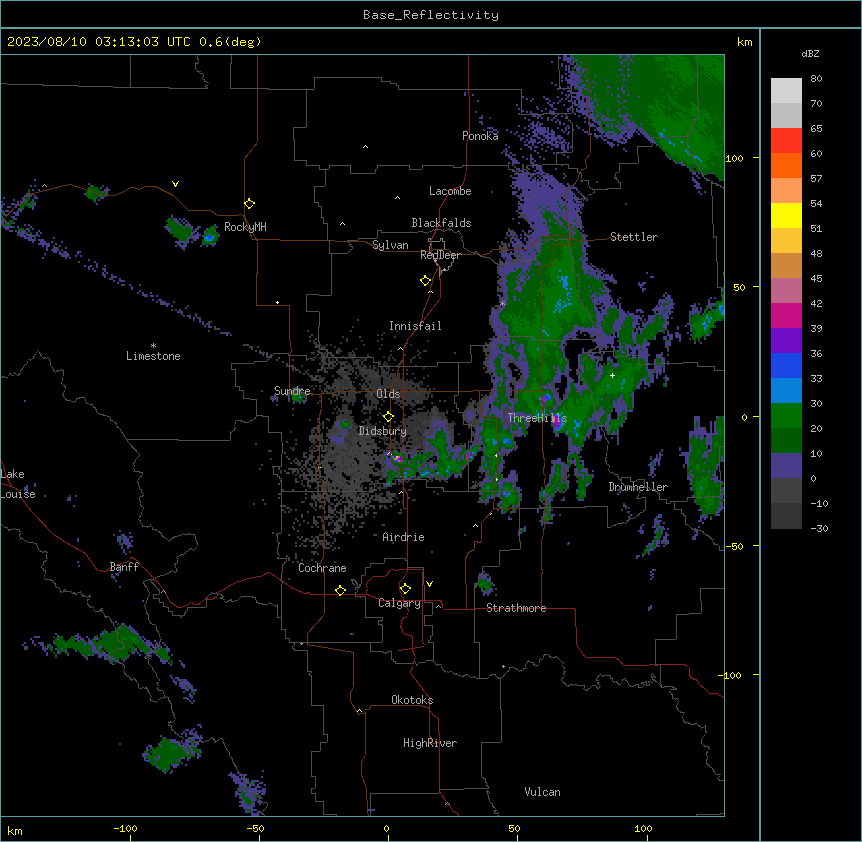
Task: Select the Airdrie label
Action: point(404,537)
